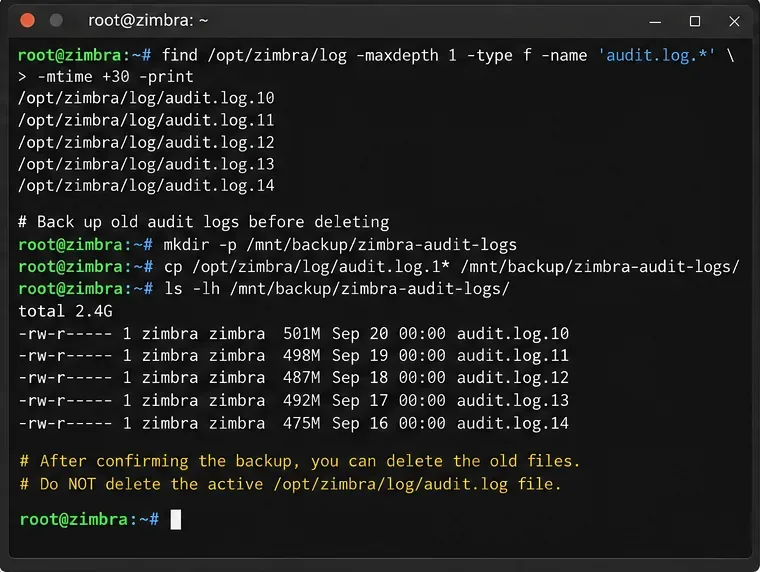Click file name audit.log.12 in ls listing
The height and width of the screenshot is (572, 760).
click(x=513, y=378)
